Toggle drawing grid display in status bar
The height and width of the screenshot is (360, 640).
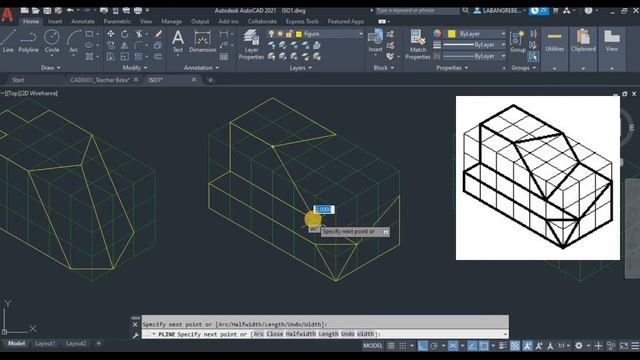(x=391, y=346)
